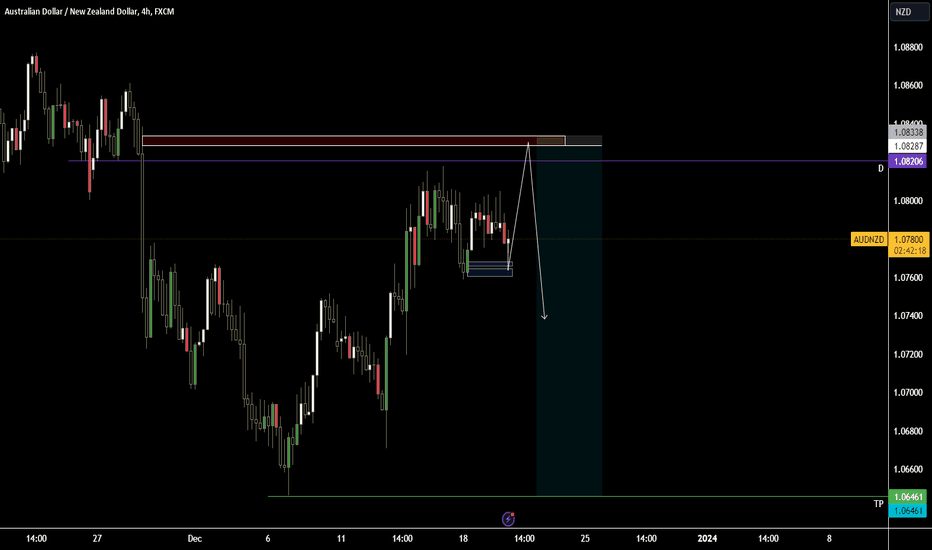Image resolution: width=932 pixels, height=550 pixels.
Task: Click the 1.07600 price scale value
Action: [x=908, y=278]
